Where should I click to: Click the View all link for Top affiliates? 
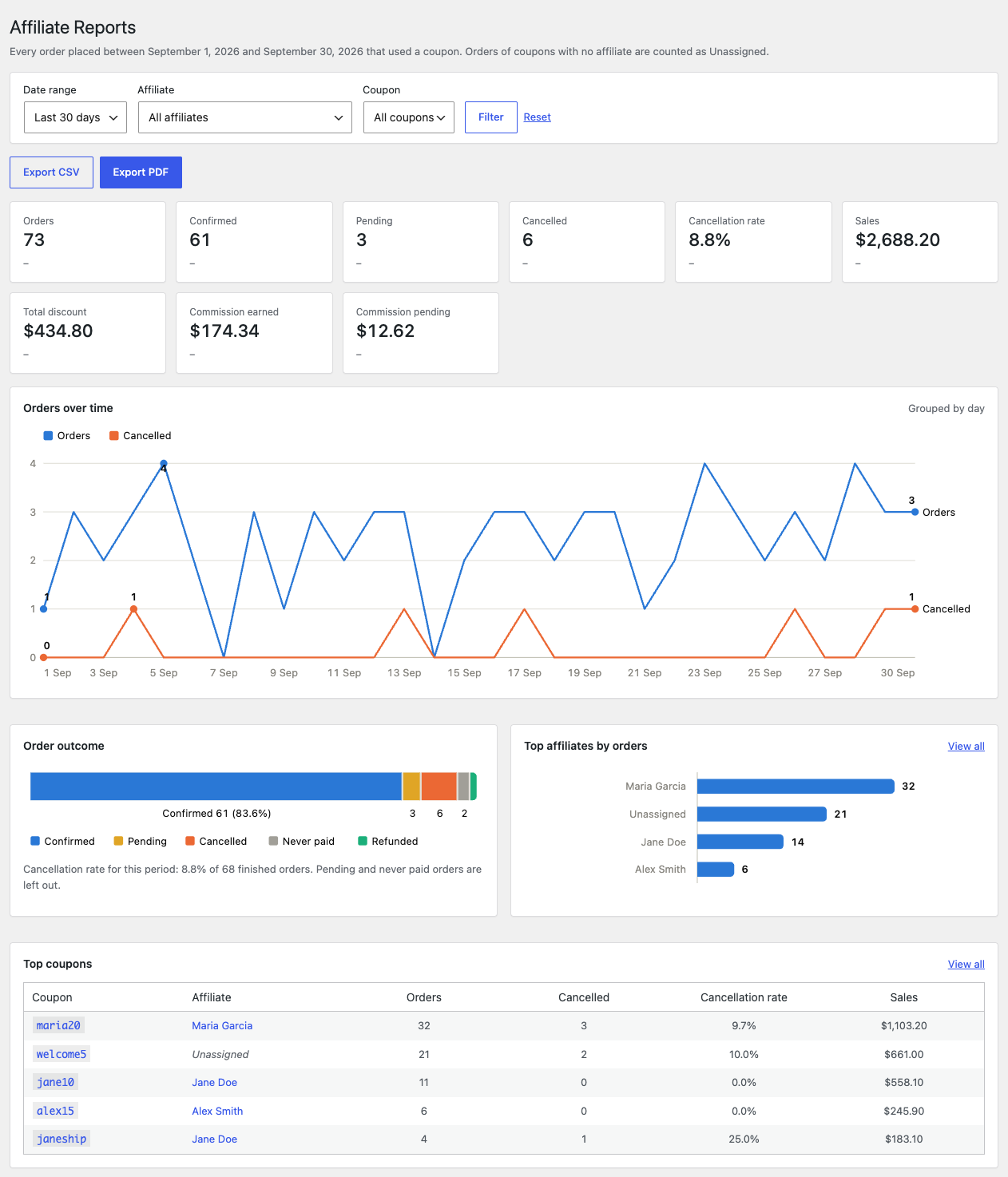coord(966,746)
